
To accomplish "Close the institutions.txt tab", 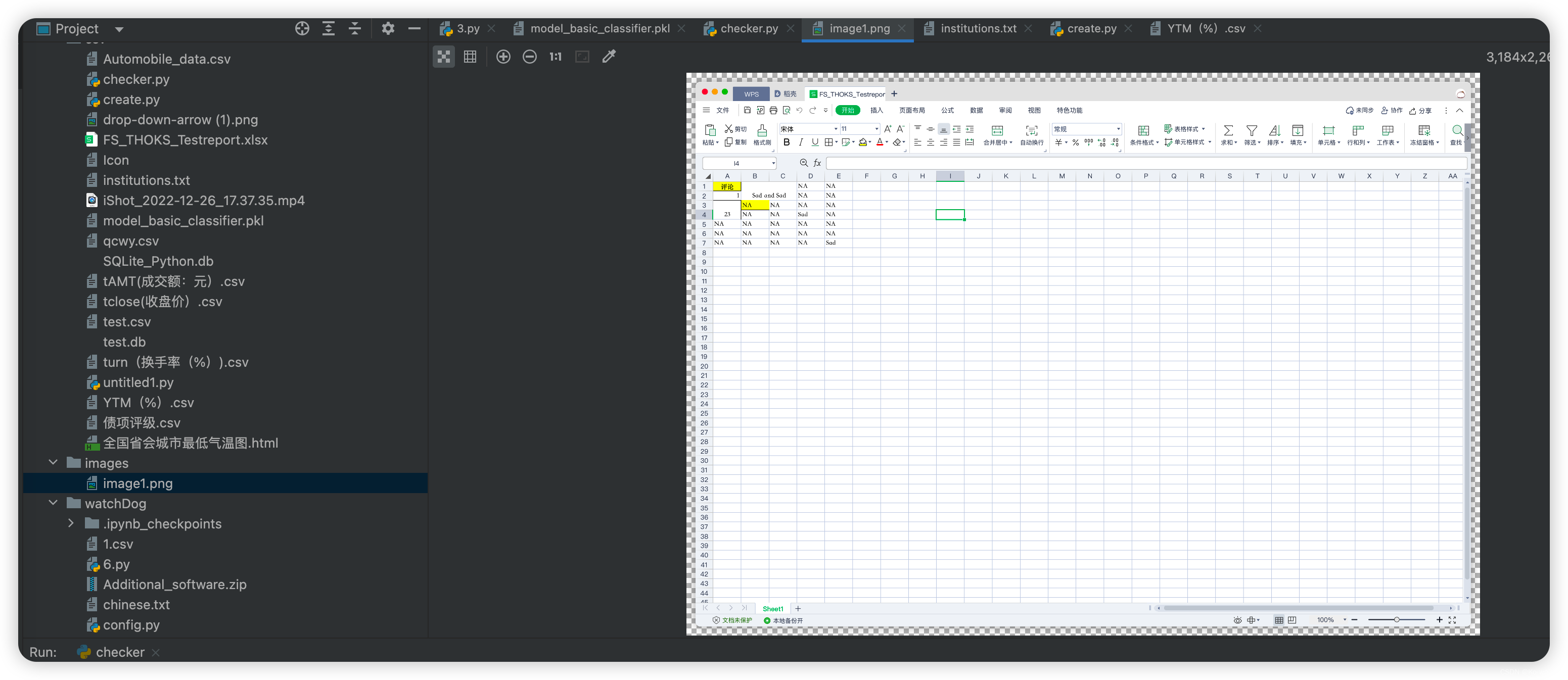I will click(1028, 29).
